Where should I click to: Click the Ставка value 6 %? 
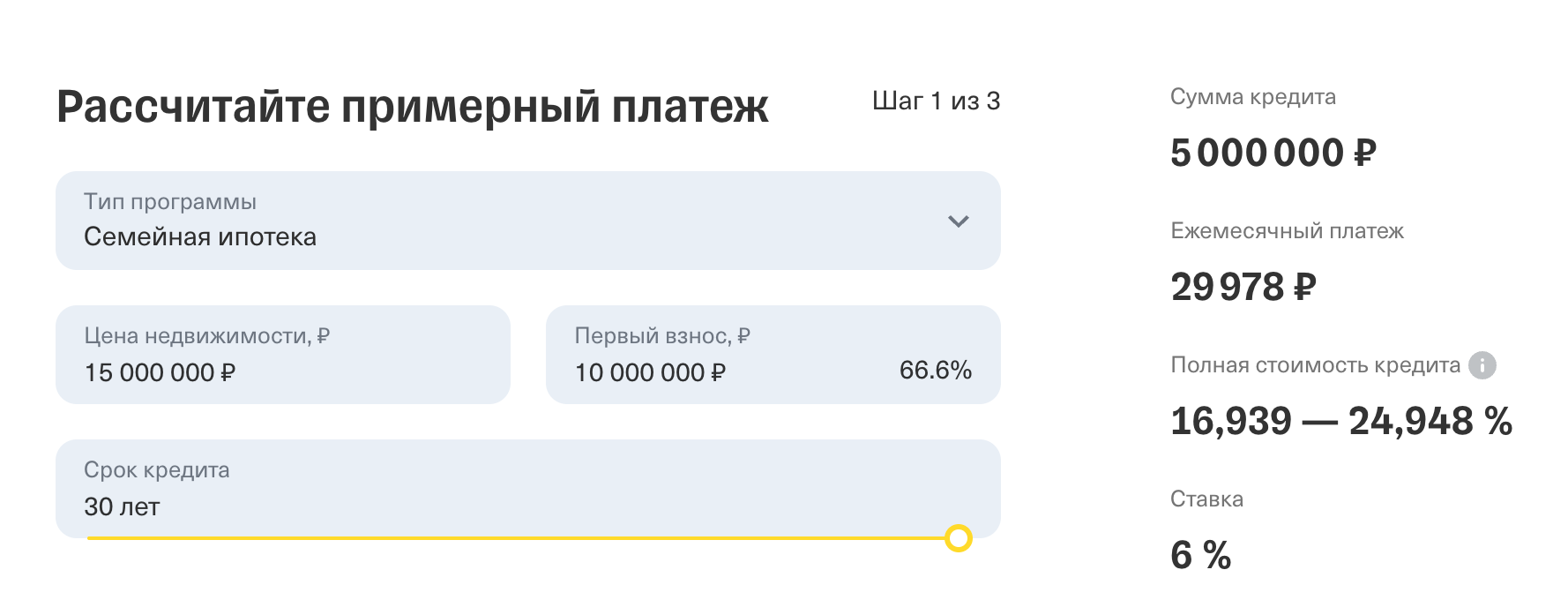point(1200,555)
